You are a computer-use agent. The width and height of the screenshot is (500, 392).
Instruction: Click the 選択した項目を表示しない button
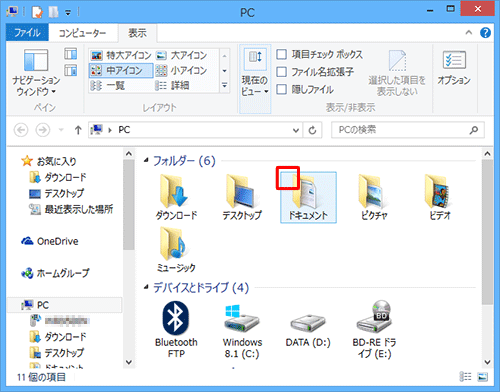tap(397, 73)
